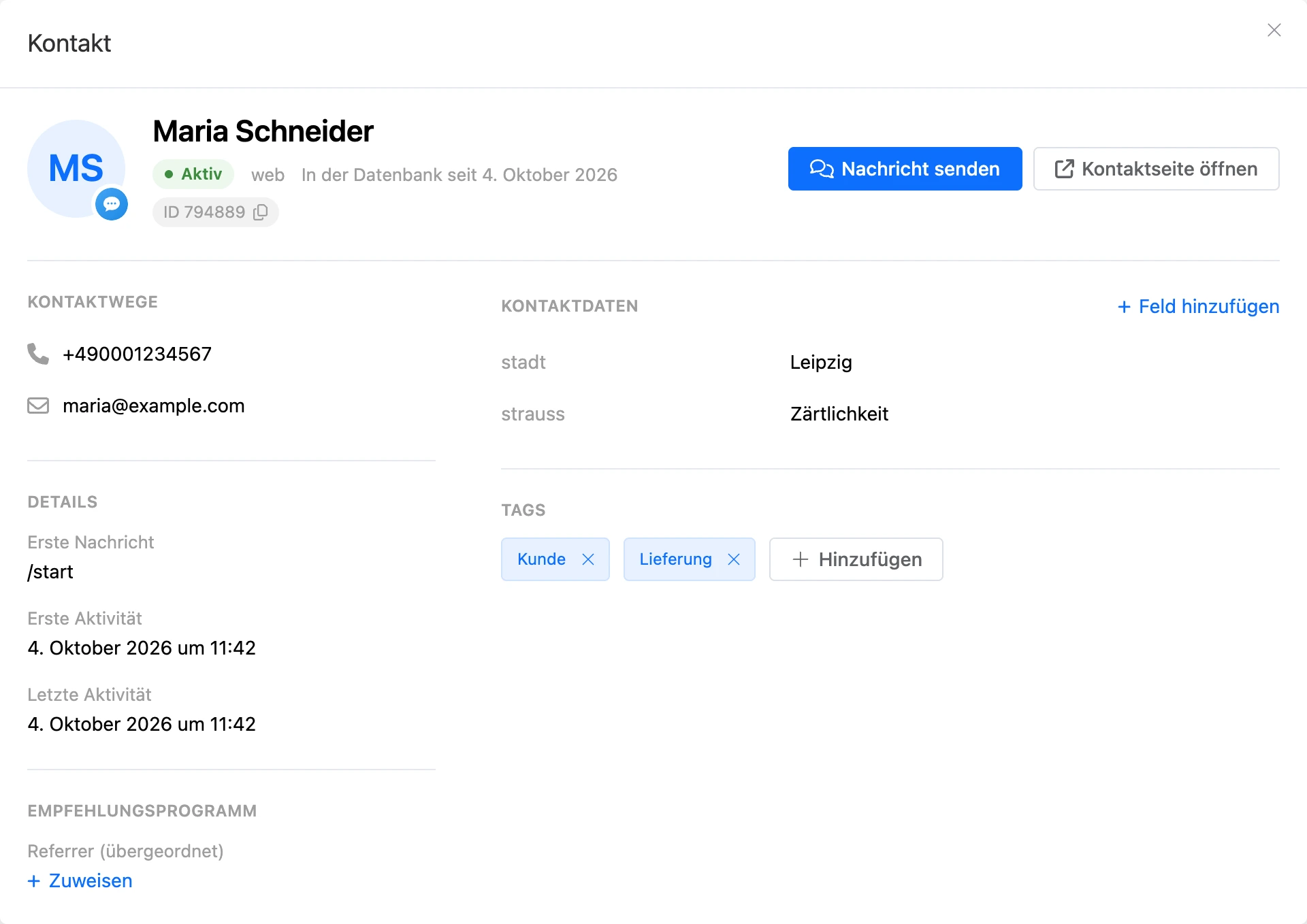Screen dimensions: 1307x924
Task: Remove the Kunde tag via its X
Action: (588, 559)
